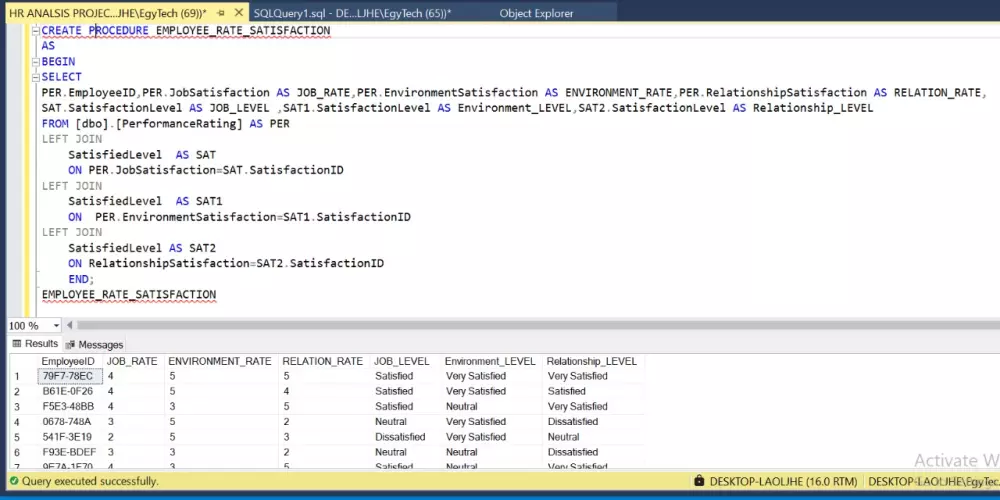Select cell B61E-0F26 in results

tap(68, 392)
